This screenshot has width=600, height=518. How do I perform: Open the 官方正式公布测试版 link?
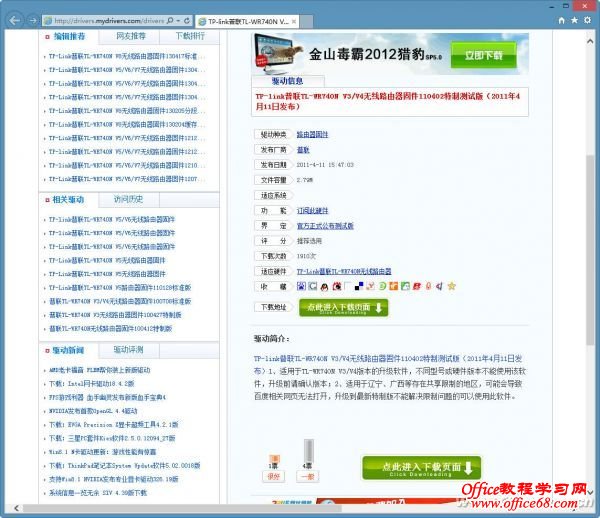(x=325, y=226)
